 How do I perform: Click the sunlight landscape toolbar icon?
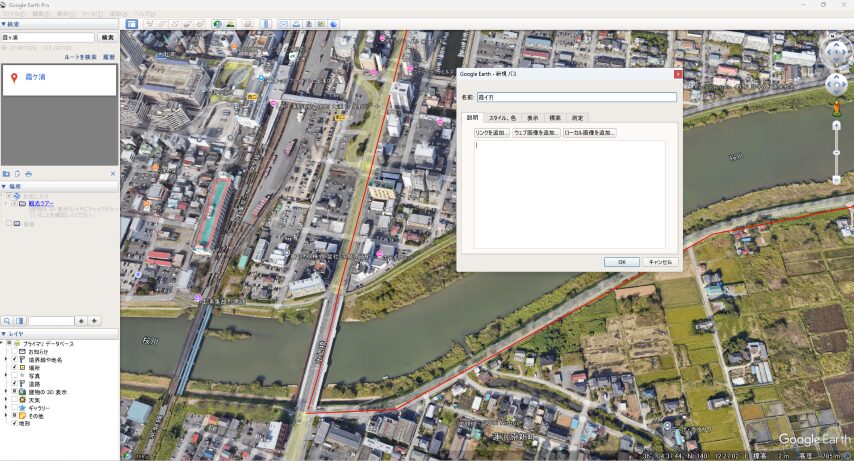231,23
